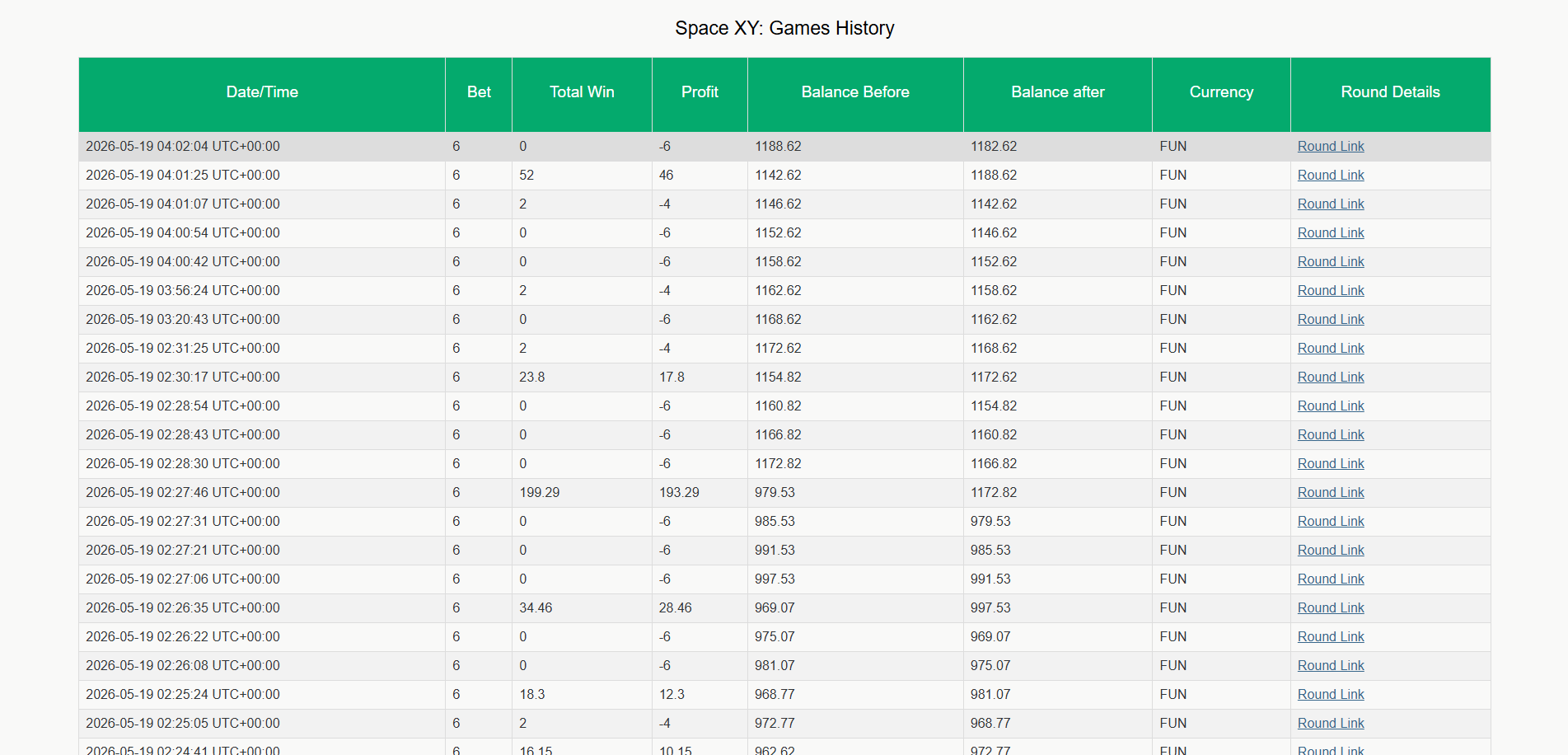Select the 2026-05-19 03:56:24 UTC+00:00 timestamp
The height and width of the screenshot is (755, 1568).
[183, 290]
